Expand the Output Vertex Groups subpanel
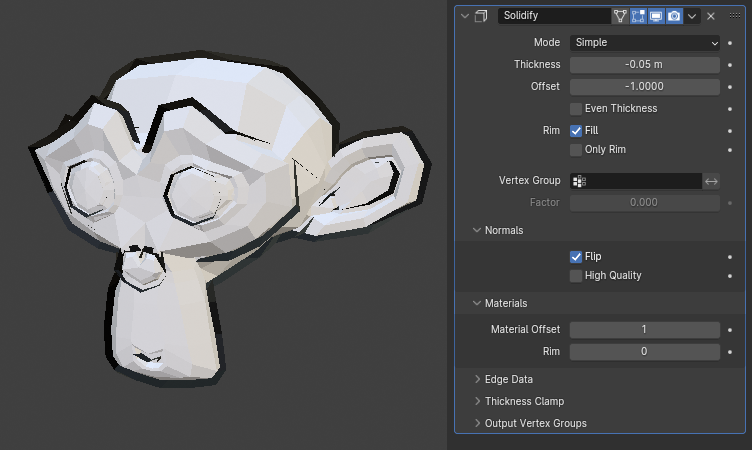The width and height of the screenshot is (752, 450). [x=477, y=423]
